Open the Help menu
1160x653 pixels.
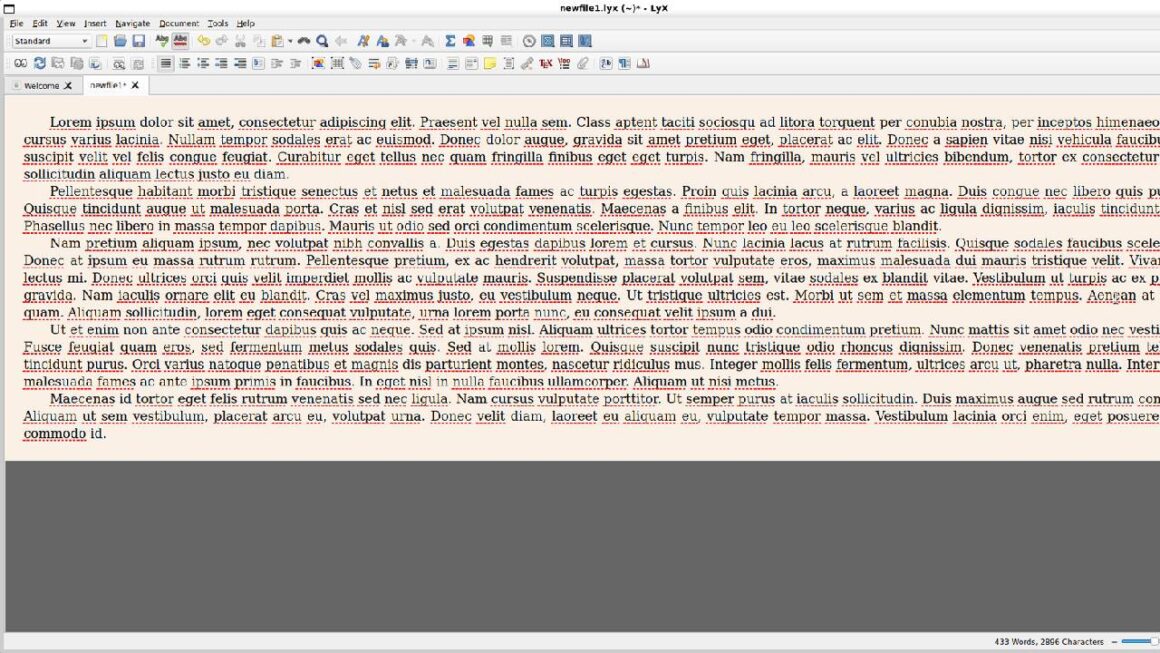click(246, 24)
